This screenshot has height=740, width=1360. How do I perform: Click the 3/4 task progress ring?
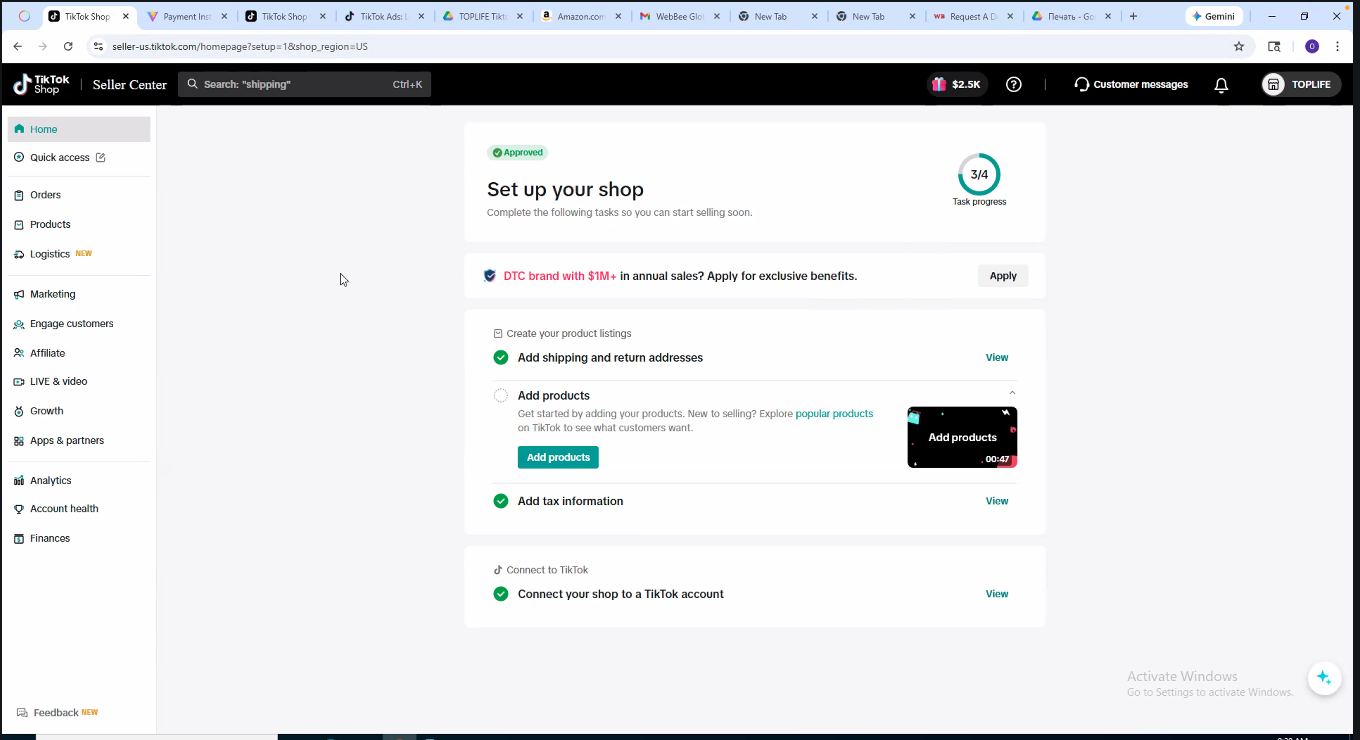click(979, 175)
